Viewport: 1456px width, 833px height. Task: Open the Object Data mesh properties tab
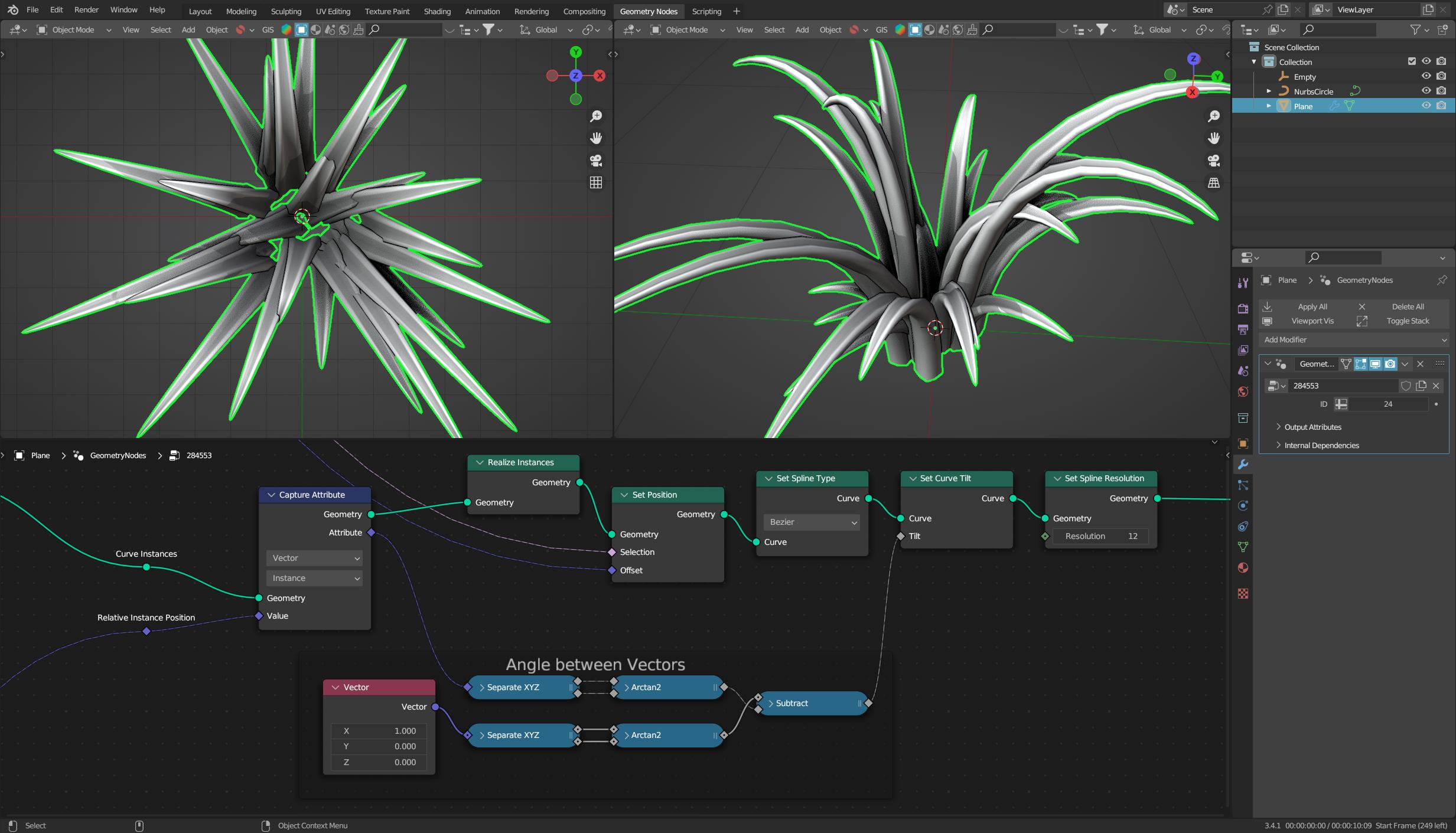pos(1243,547)
